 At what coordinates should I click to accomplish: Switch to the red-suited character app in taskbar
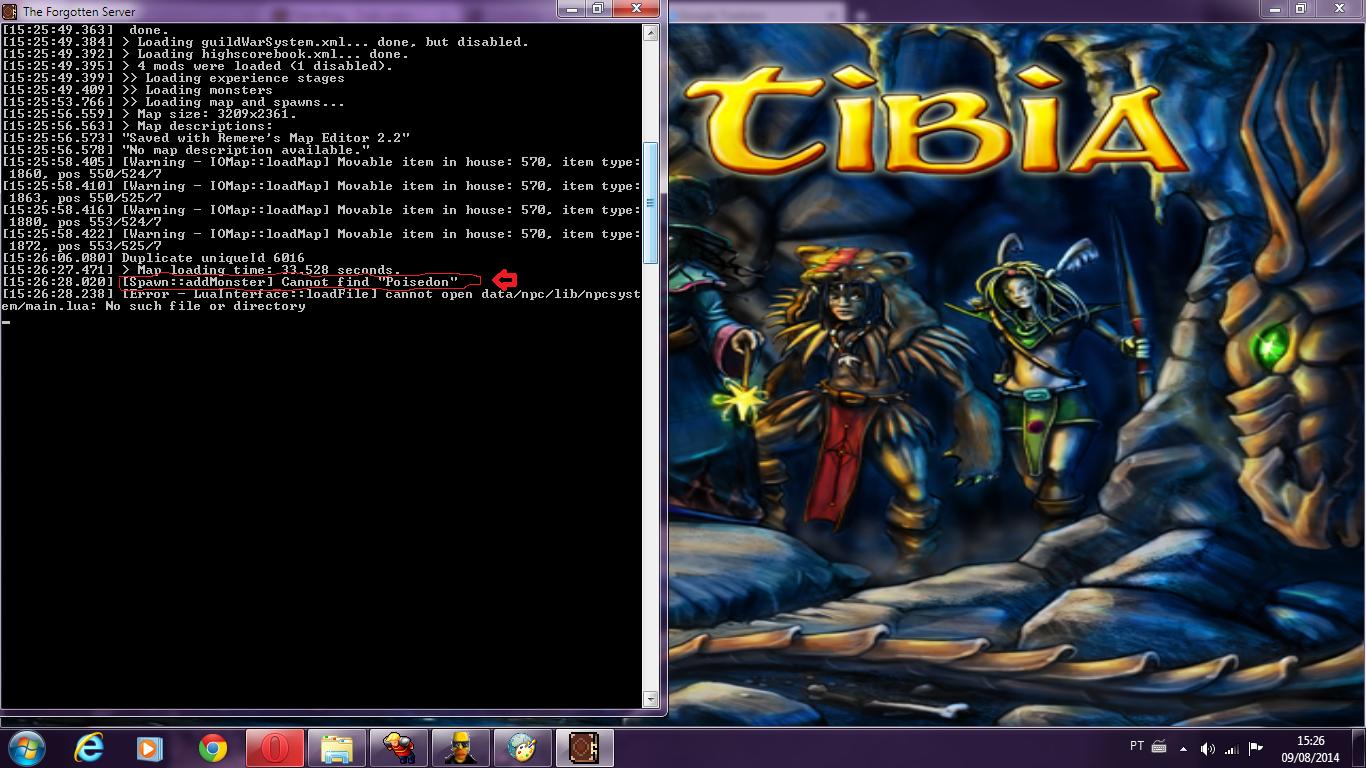coord(398,747)
